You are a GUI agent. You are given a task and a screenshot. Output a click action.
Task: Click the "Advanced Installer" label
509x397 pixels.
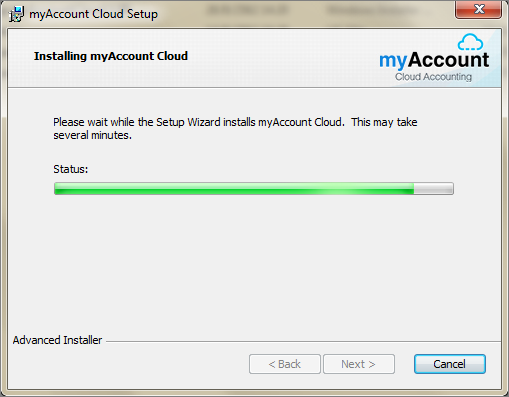(57, 340)
